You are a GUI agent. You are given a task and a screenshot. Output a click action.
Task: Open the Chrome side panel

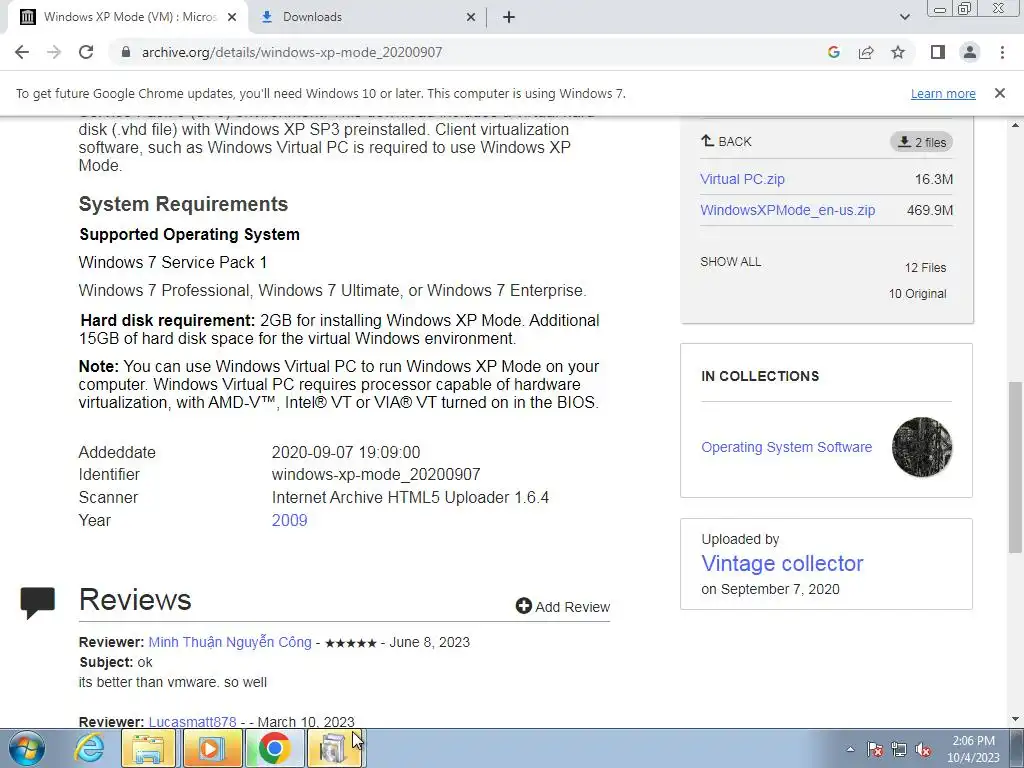(938, 52)
